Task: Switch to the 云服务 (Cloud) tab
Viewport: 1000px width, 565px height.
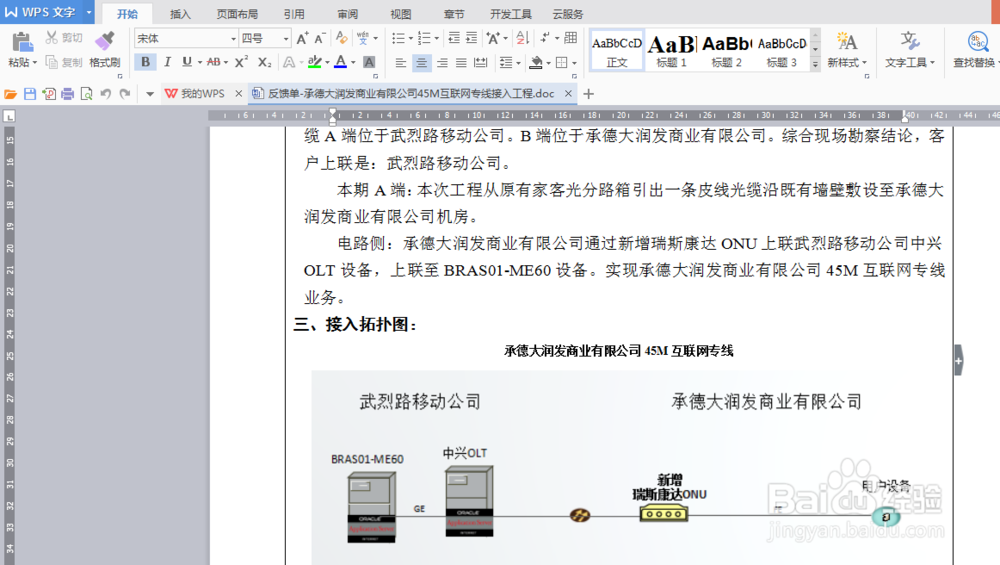Action: pyautogui.click(x=568, y=14)
